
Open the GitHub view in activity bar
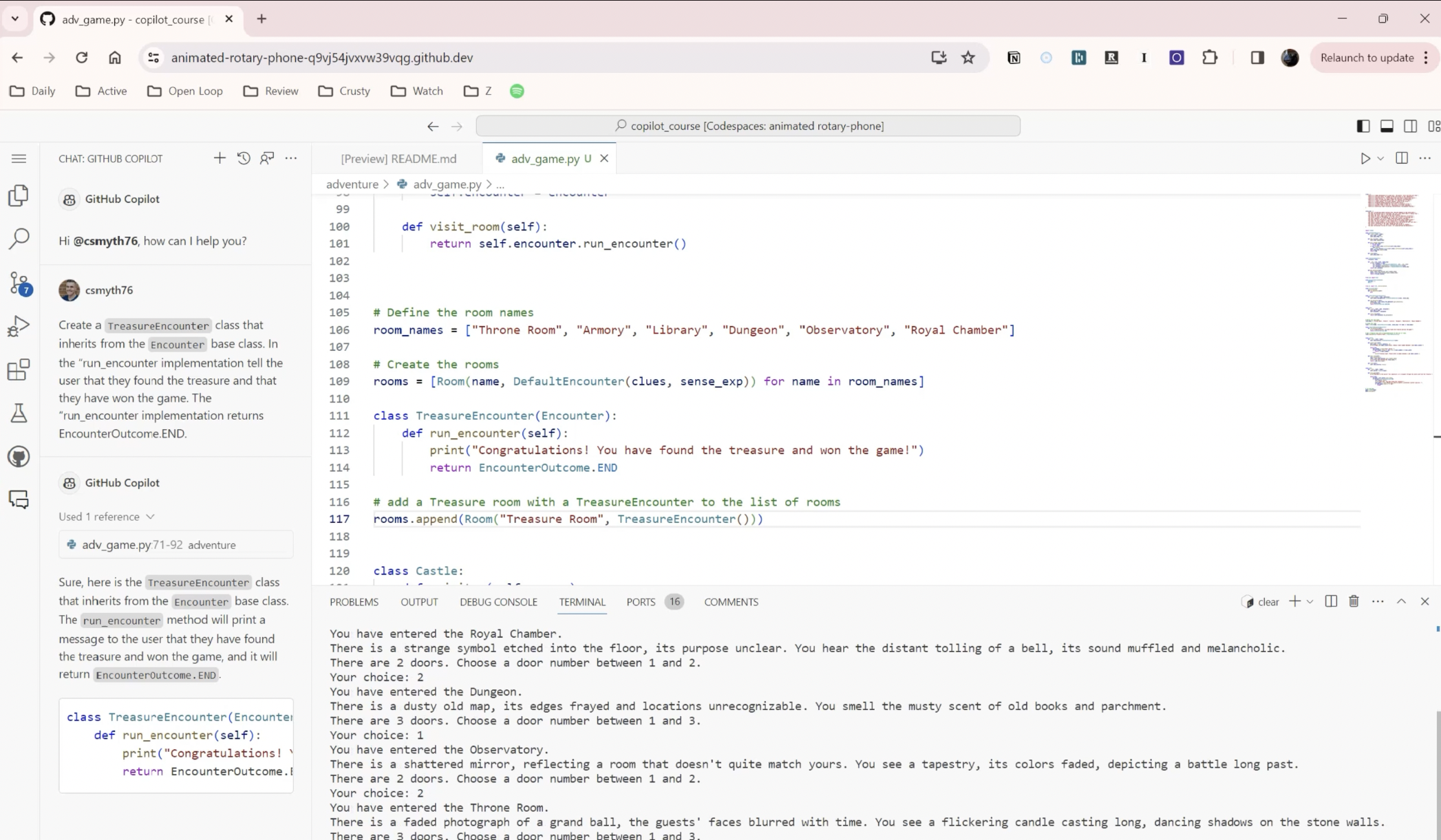tap(19, 457)
